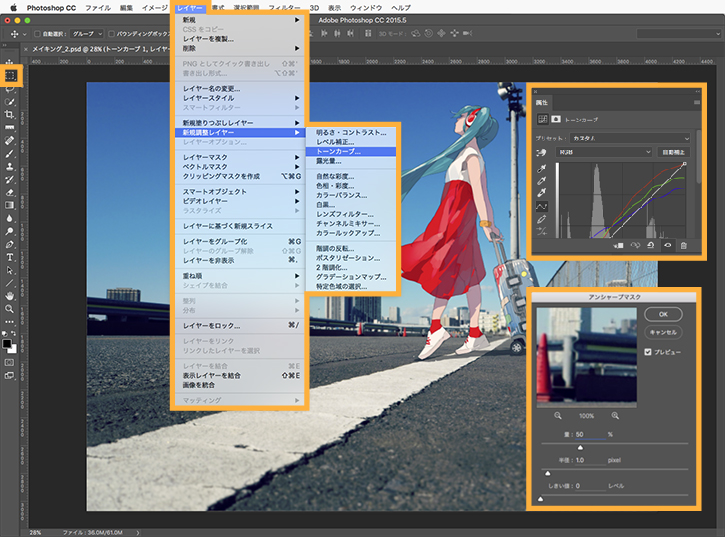Click the 量 amount slider handle
The height and width of the screenshot is (537, 725).
[x=580, y=447]
